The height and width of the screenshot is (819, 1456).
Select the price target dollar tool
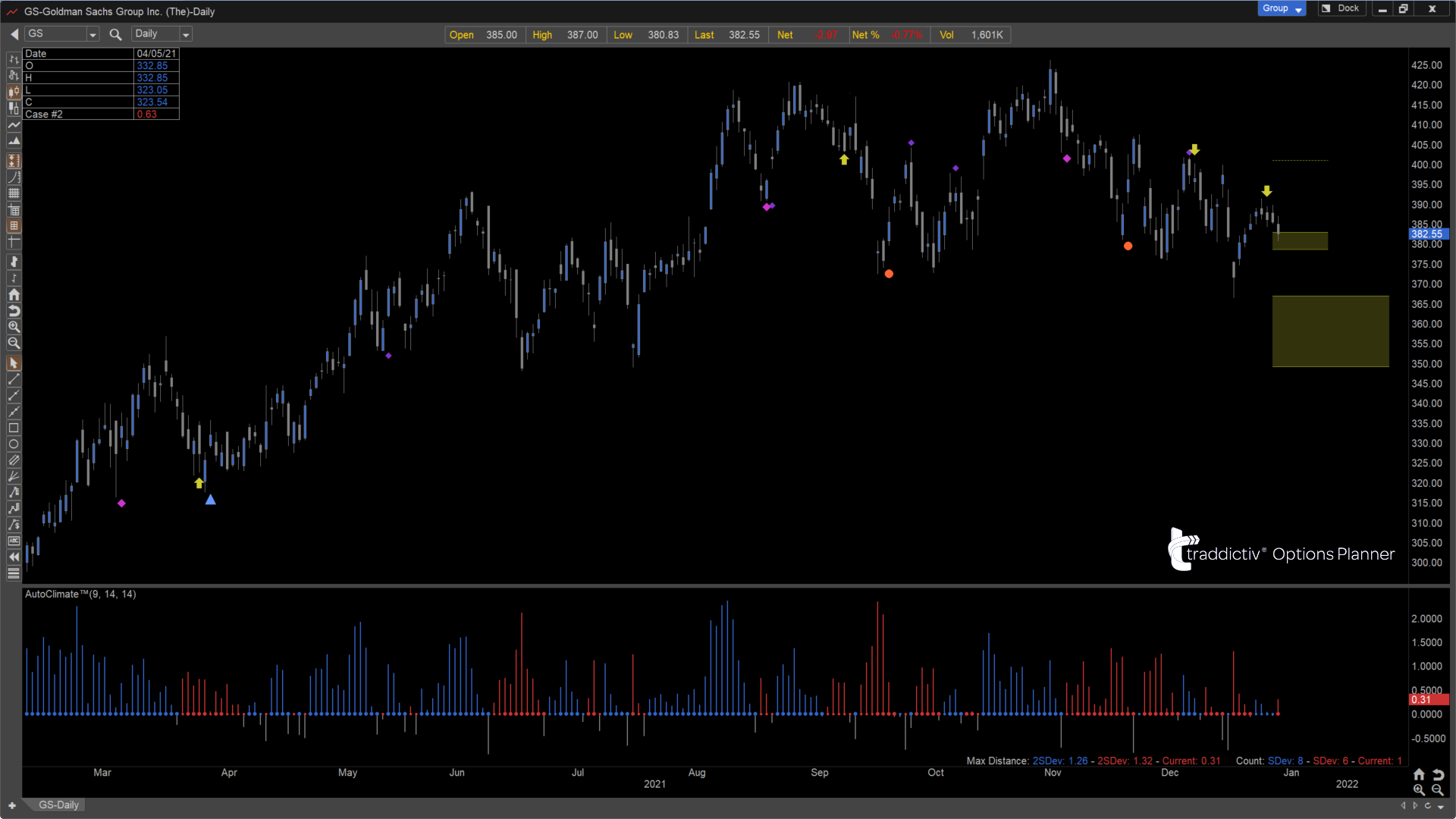[x=14, y=525]
